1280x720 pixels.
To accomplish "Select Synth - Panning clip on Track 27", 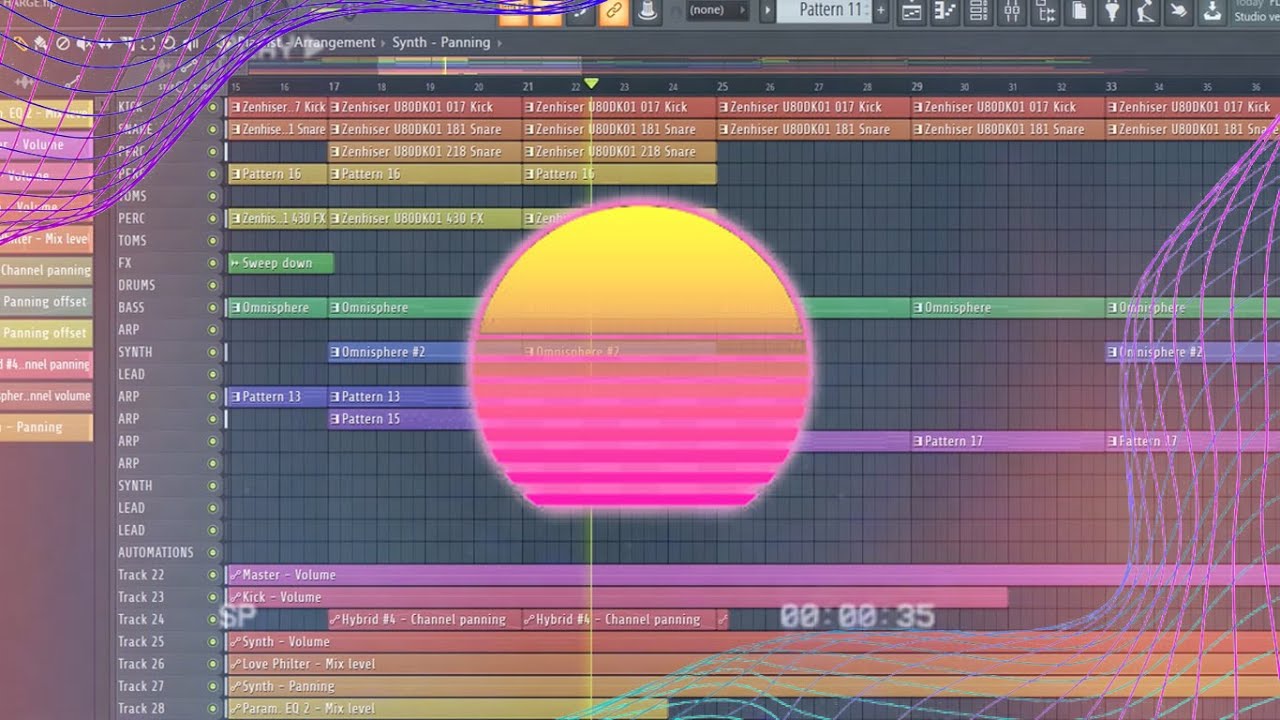I will pyautogui.click(x=752, y=686).
